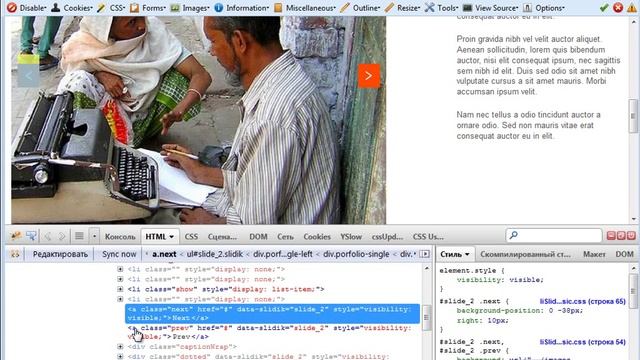This screenshot has height=360, width=640.
Task: Expand the div class="captionWrap" node
Action: coord(120,347)
